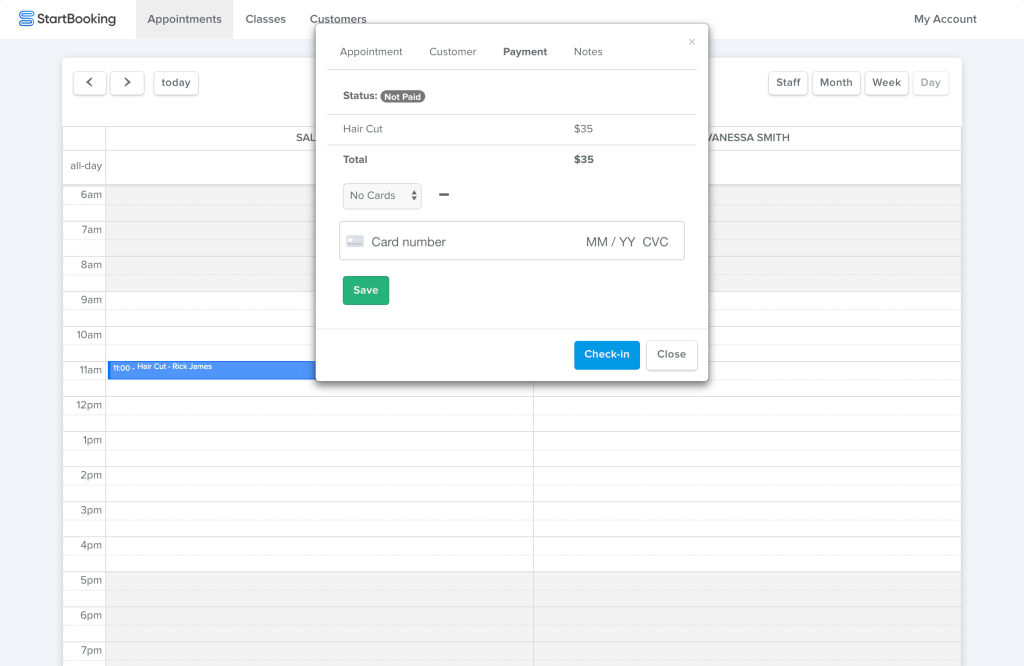Click the blue Check-in button
Screen dimensions: 1024x666
point(607,355)
